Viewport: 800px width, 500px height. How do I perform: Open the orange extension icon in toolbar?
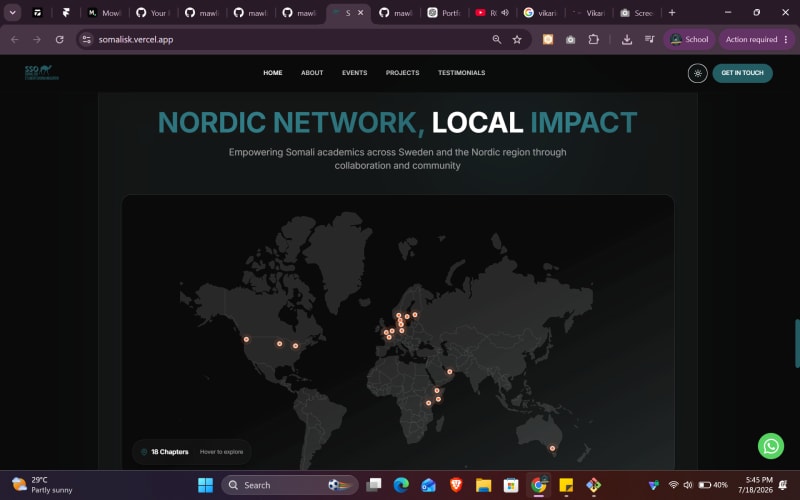click(547, 39)
